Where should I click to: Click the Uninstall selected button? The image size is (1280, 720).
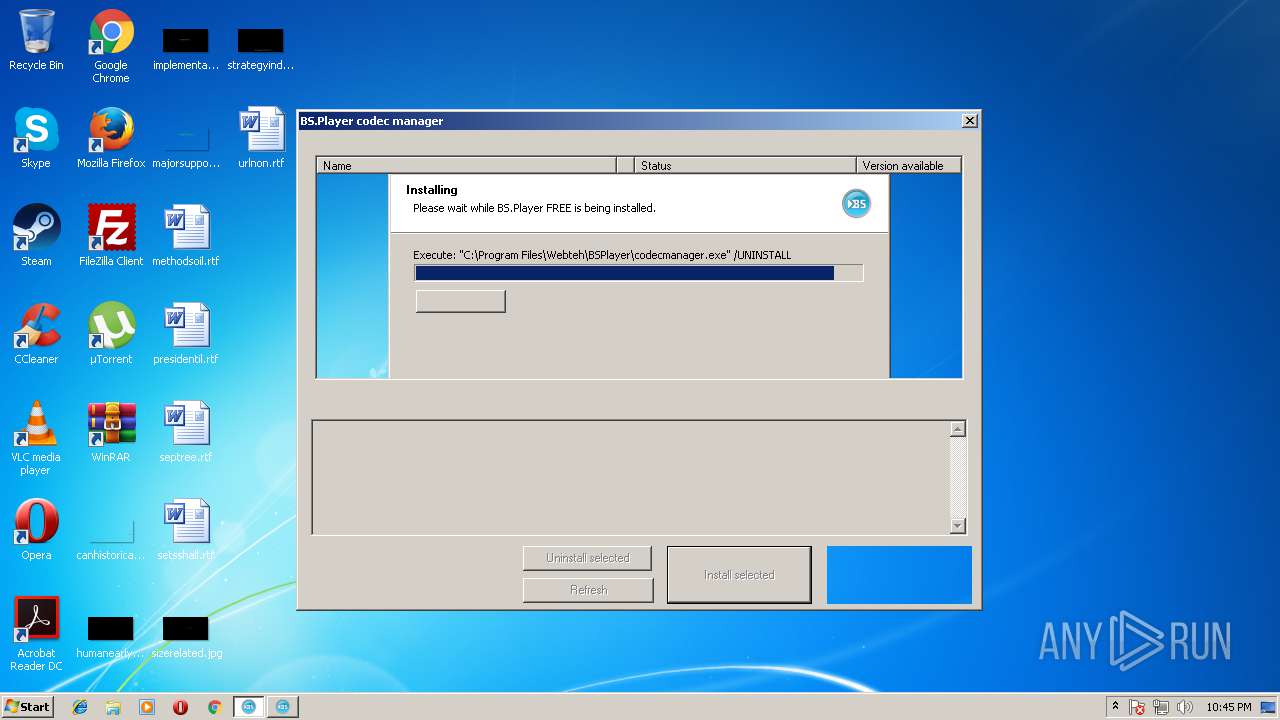click(x=588, y=558)
